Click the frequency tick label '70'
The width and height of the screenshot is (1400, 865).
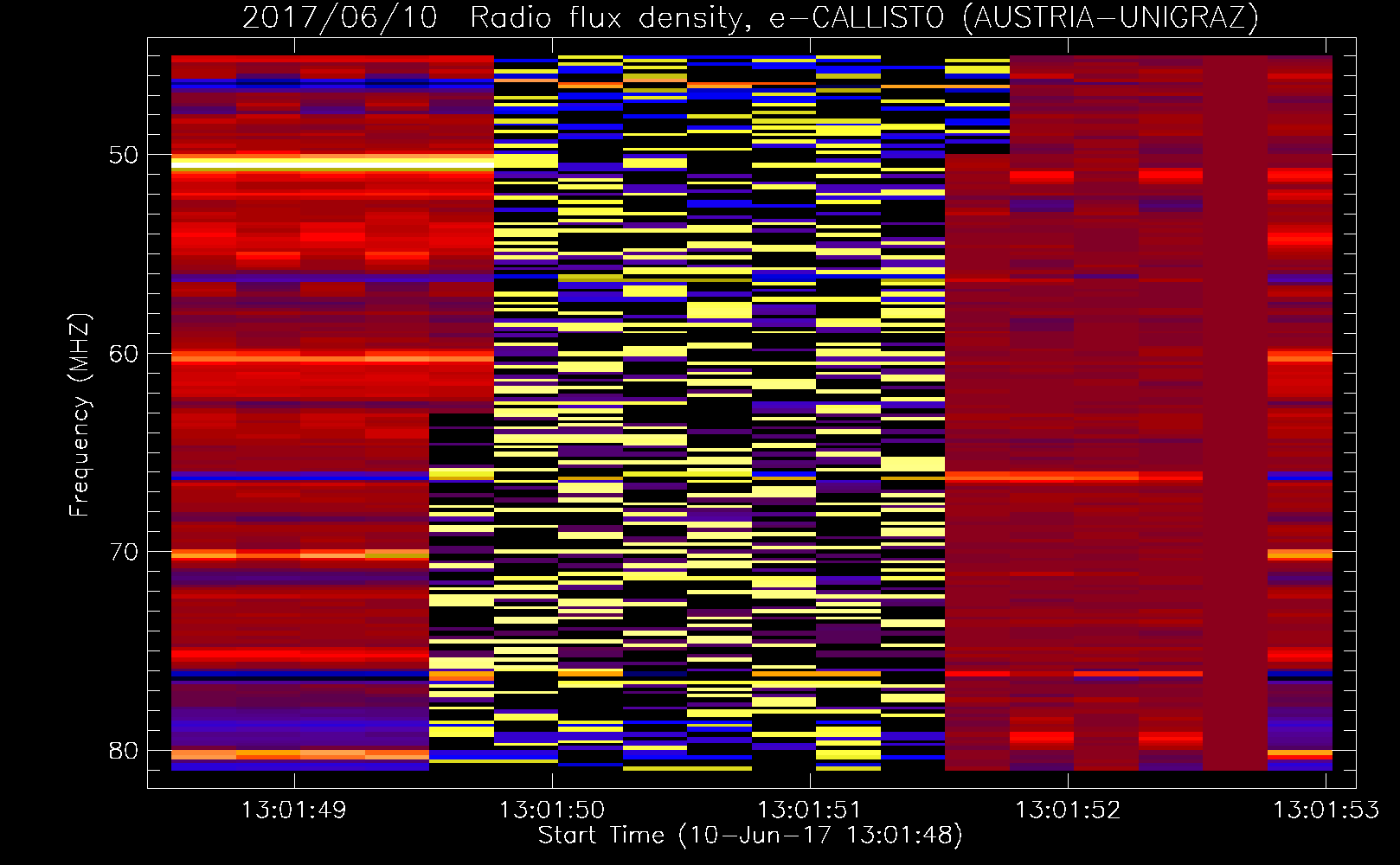click(x=124, y=552)
